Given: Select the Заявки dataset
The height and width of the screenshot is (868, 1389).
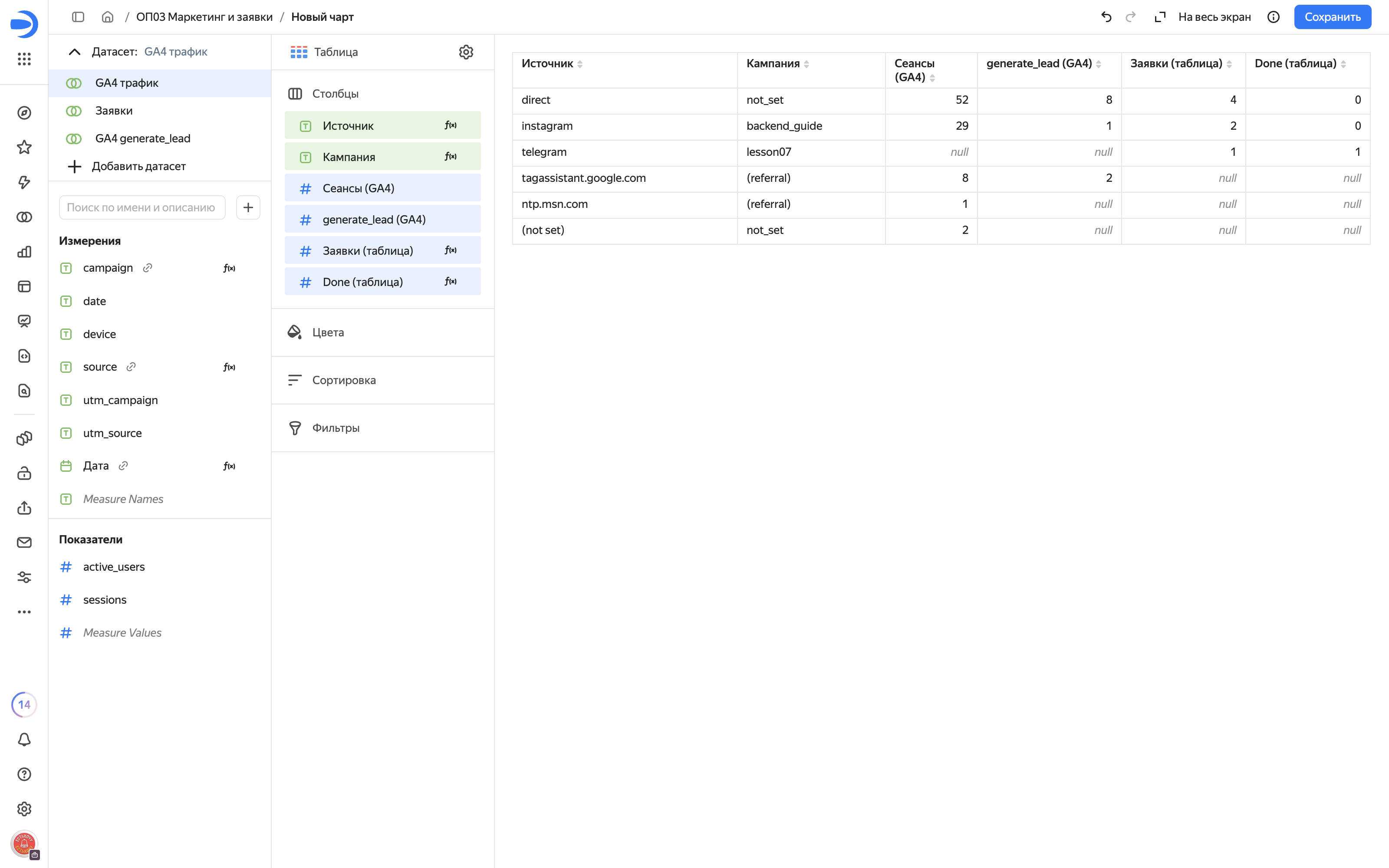Looking at the screenshot, I should pos(160,111).
